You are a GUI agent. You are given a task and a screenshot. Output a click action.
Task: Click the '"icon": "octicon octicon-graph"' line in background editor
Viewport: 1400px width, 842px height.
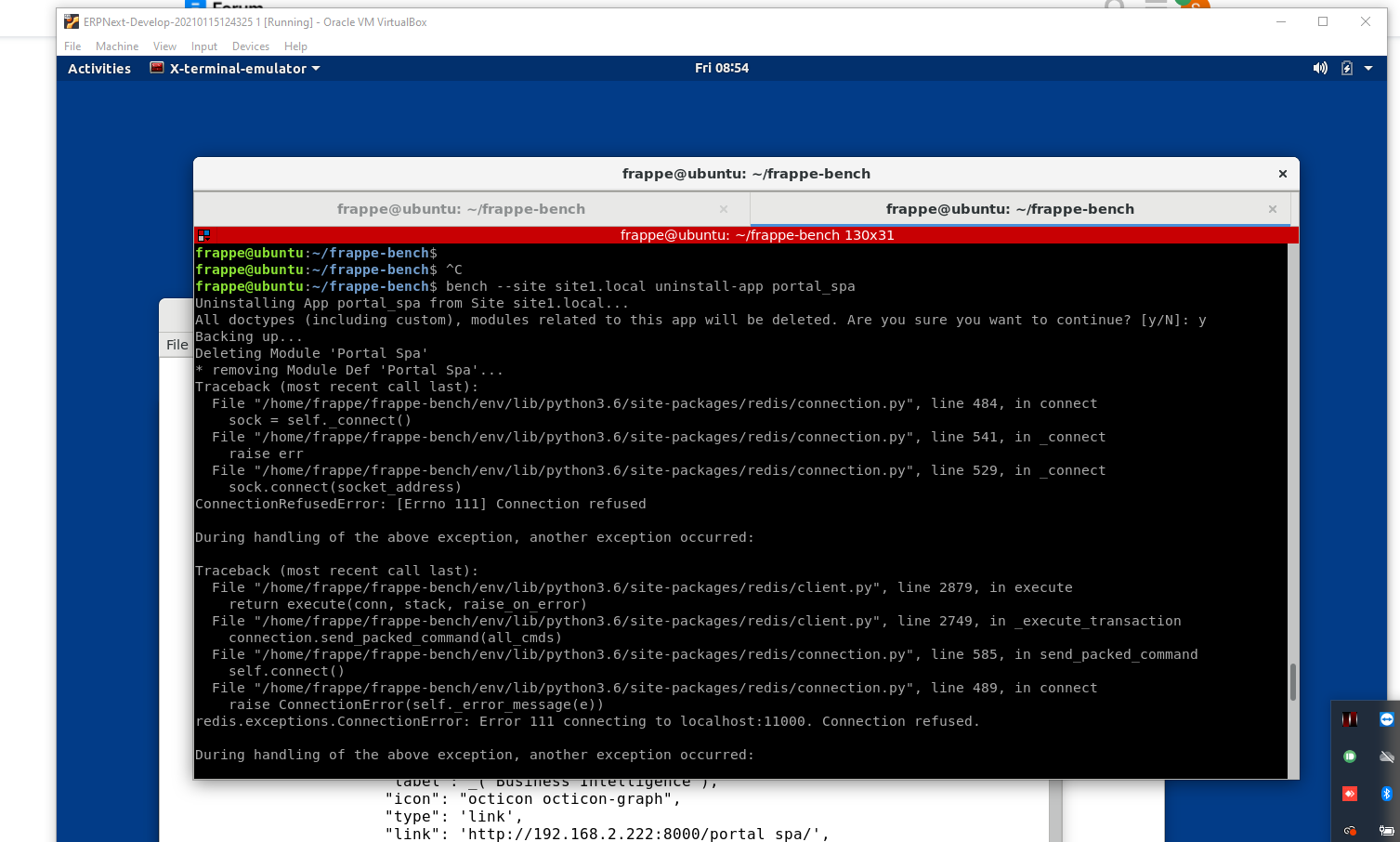tap(533, 799)
